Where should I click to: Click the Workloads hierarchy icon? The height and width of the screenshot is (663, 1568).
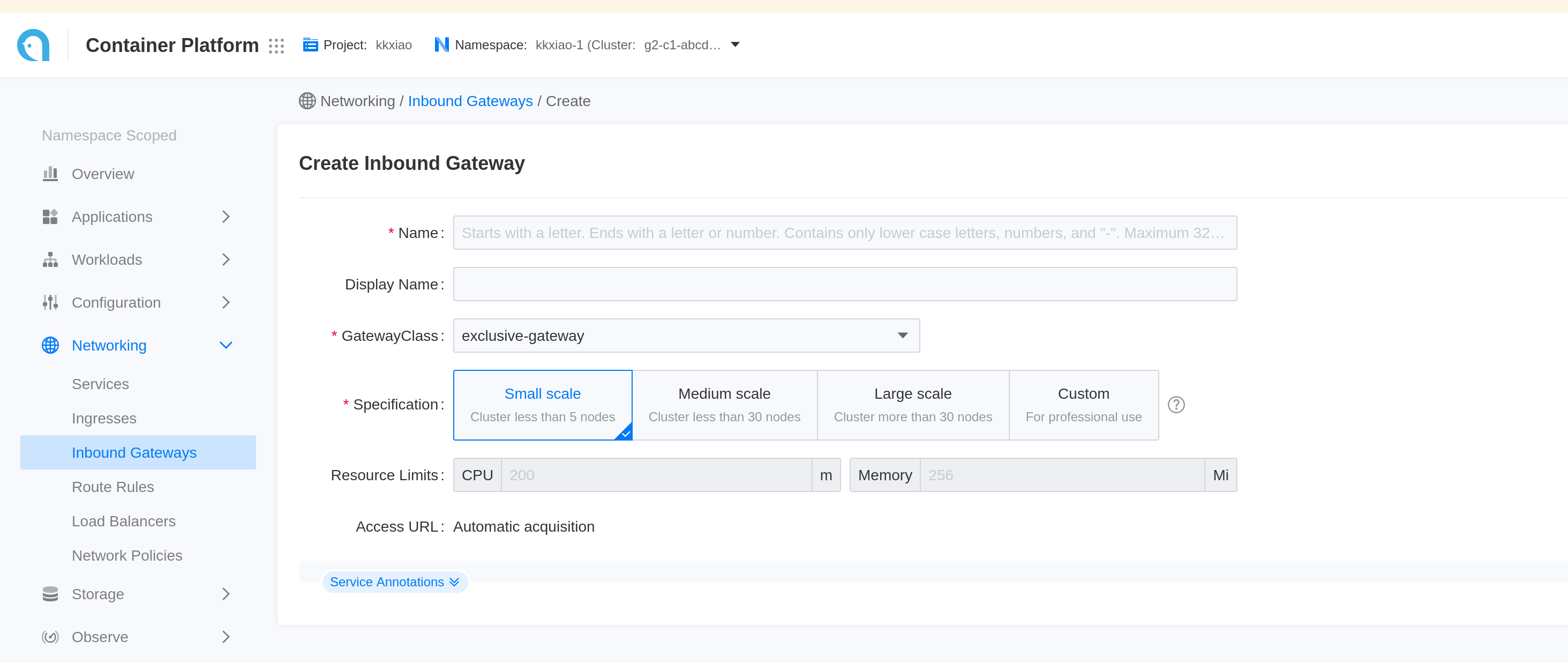tap(50, 260)
